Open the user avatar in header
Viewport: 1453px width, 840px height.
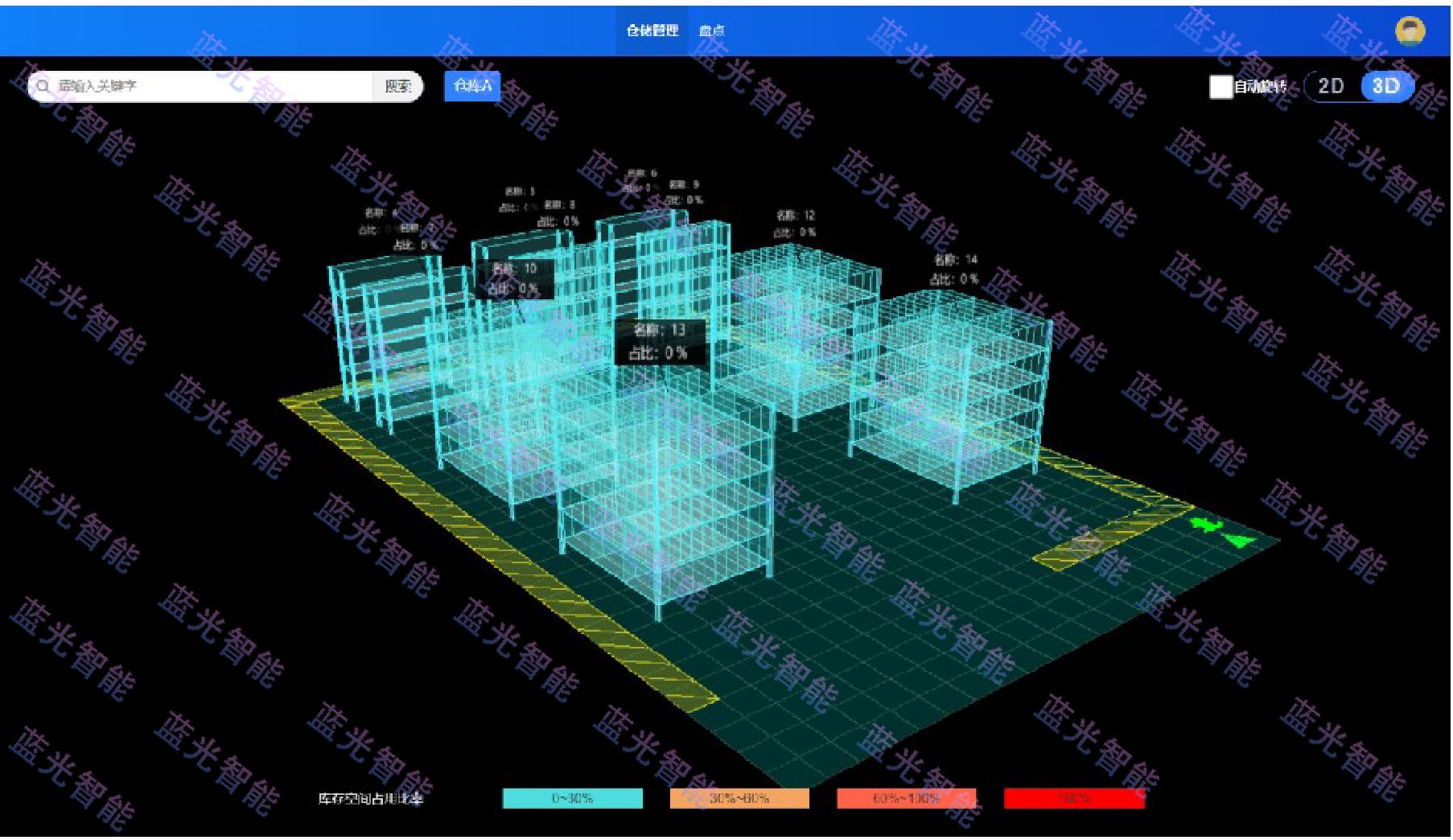tap(1410, 31)
